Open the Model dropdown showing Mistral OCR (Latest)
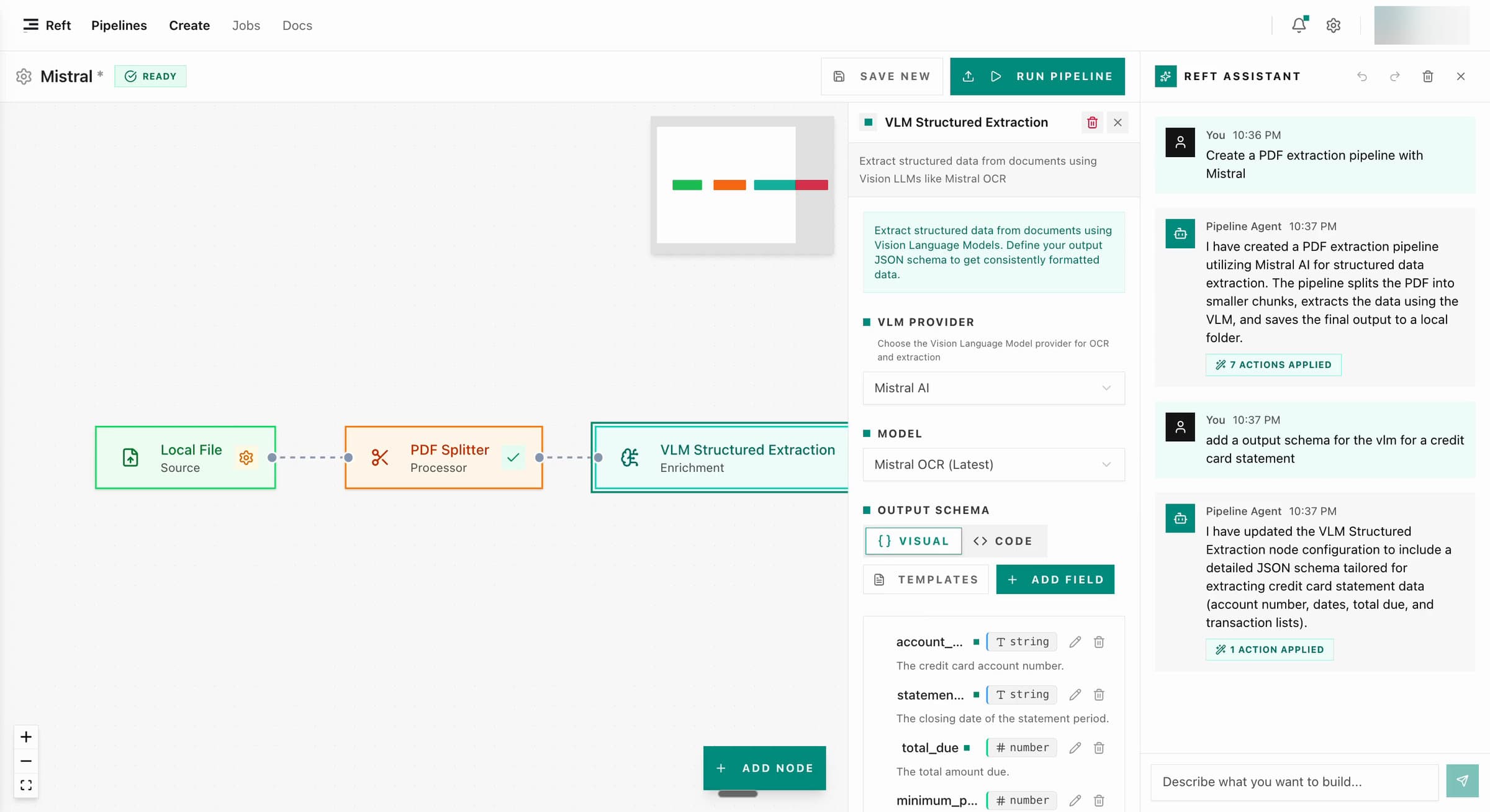The image size is (1490, 812). tap(993, 464)
